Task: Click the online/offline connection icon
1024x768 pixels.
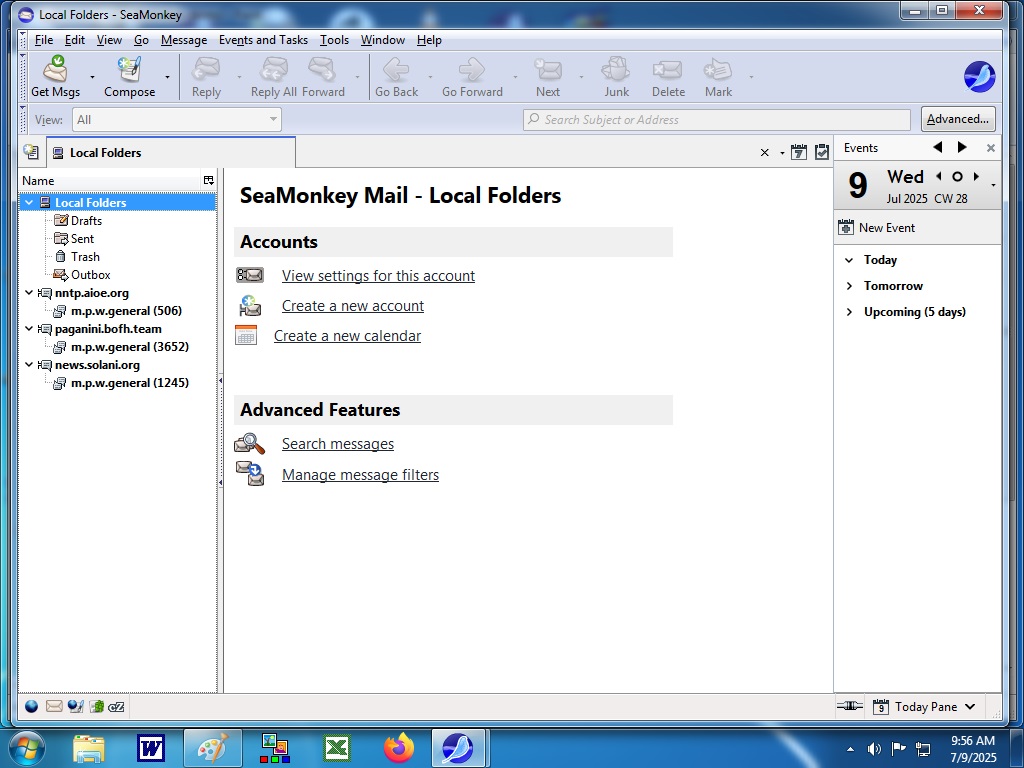Action: [x=850, y=705]
